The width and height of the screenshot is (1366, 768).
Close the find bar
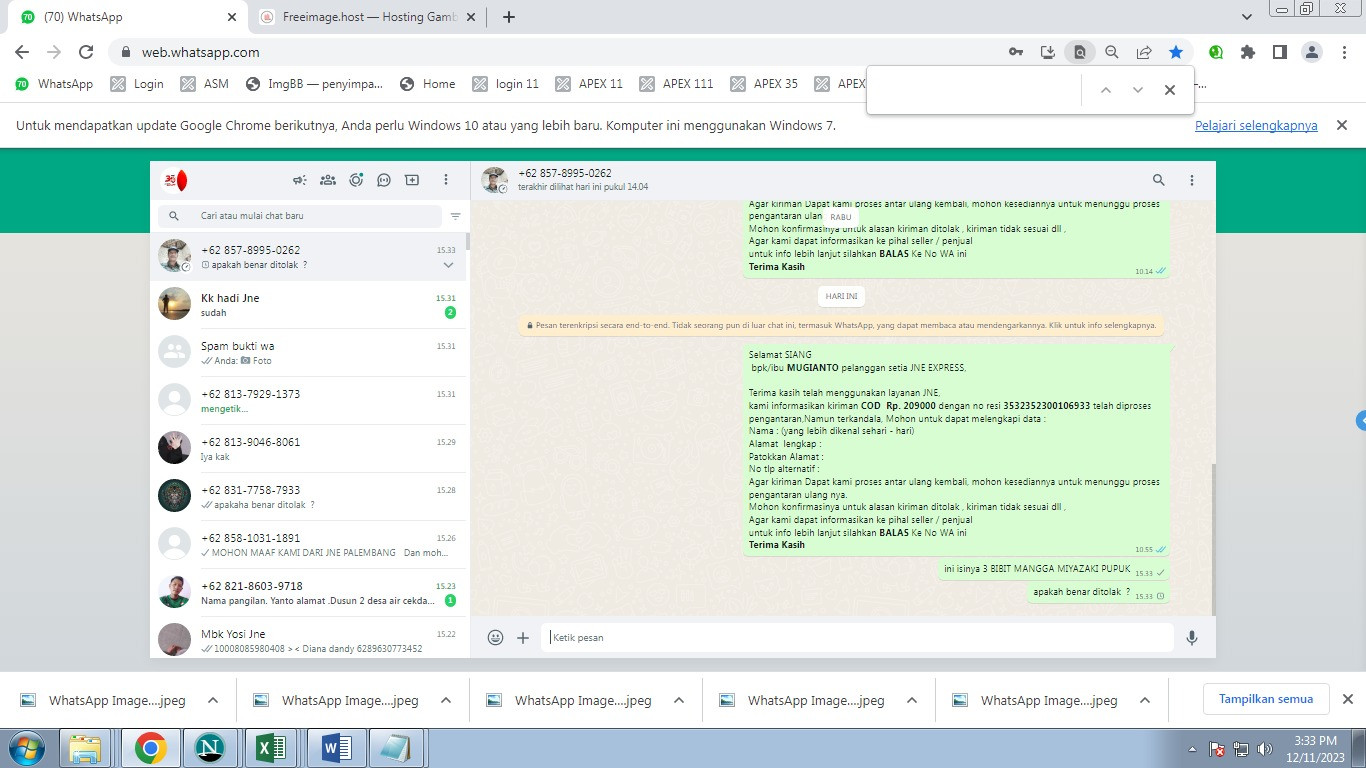pos(1169,90)
